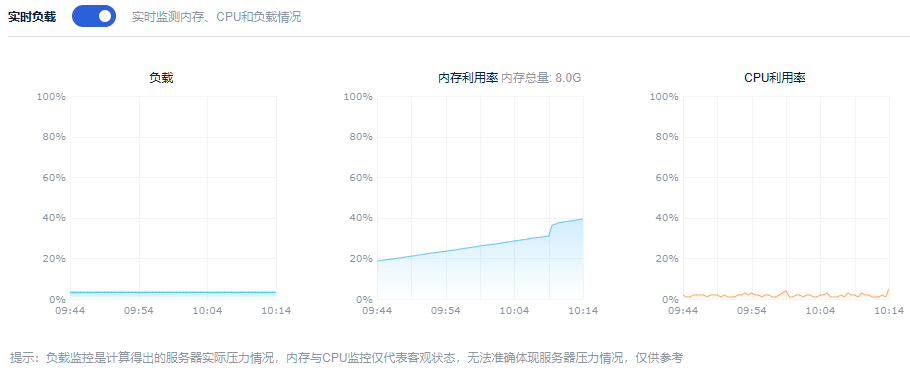Screen dimensions: 910x376
Task: Click the 内存总量 8.0G label
Action: pyautogui.click(x=541, y=78)
